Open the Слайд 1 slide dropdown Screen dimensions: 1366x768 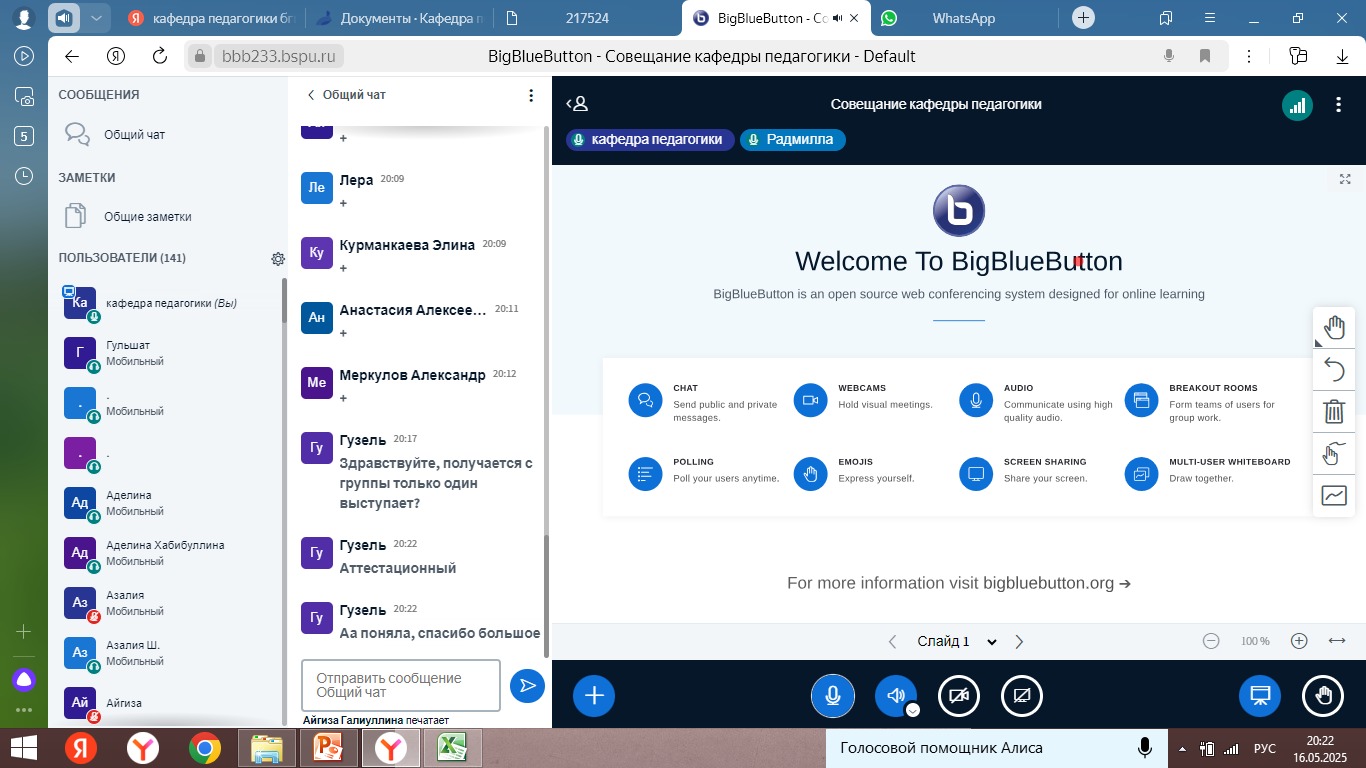pos(957,642)
